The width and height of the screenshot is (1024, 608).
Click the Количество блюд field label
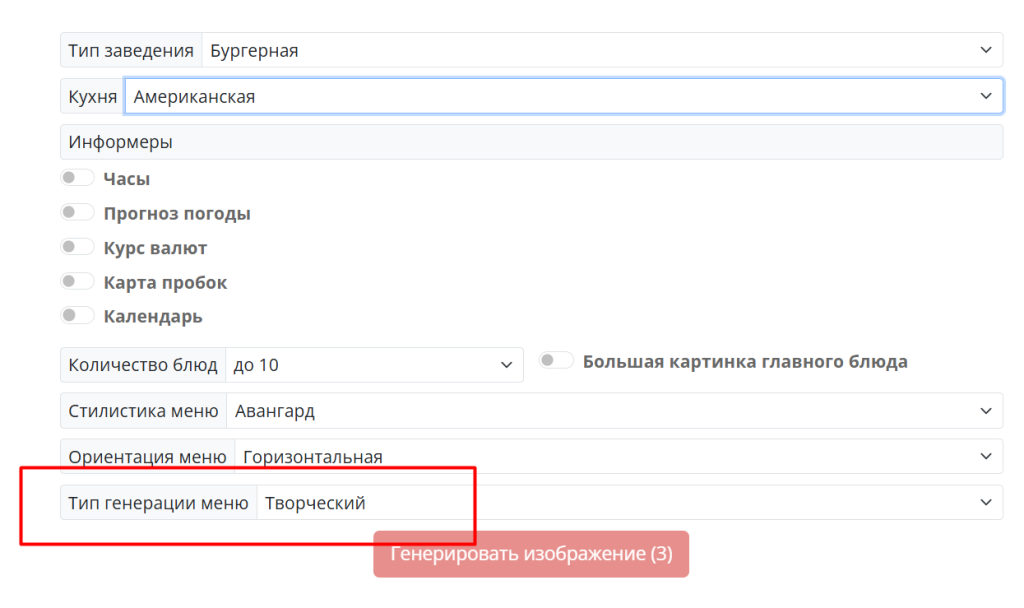(143, 365)
